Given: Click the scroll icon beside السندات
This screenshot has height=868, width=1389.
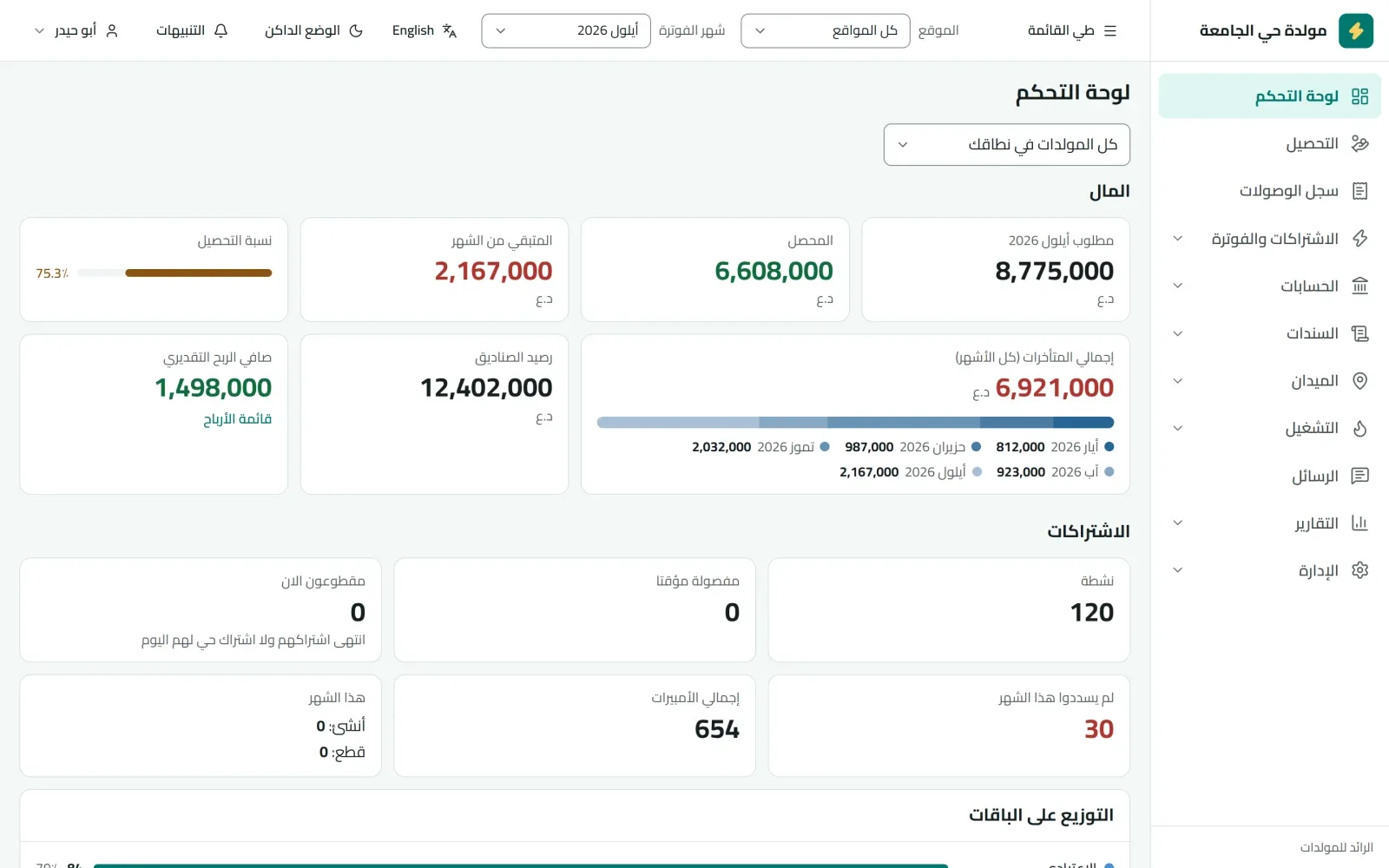Looking at the screenshot, I should (1359, 333).
